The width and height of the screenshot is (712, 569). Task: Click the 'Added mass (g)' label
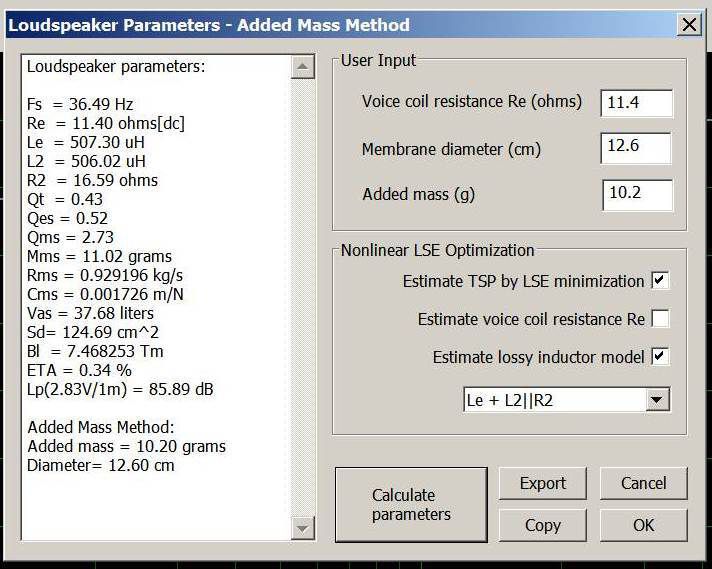[419, 195]
